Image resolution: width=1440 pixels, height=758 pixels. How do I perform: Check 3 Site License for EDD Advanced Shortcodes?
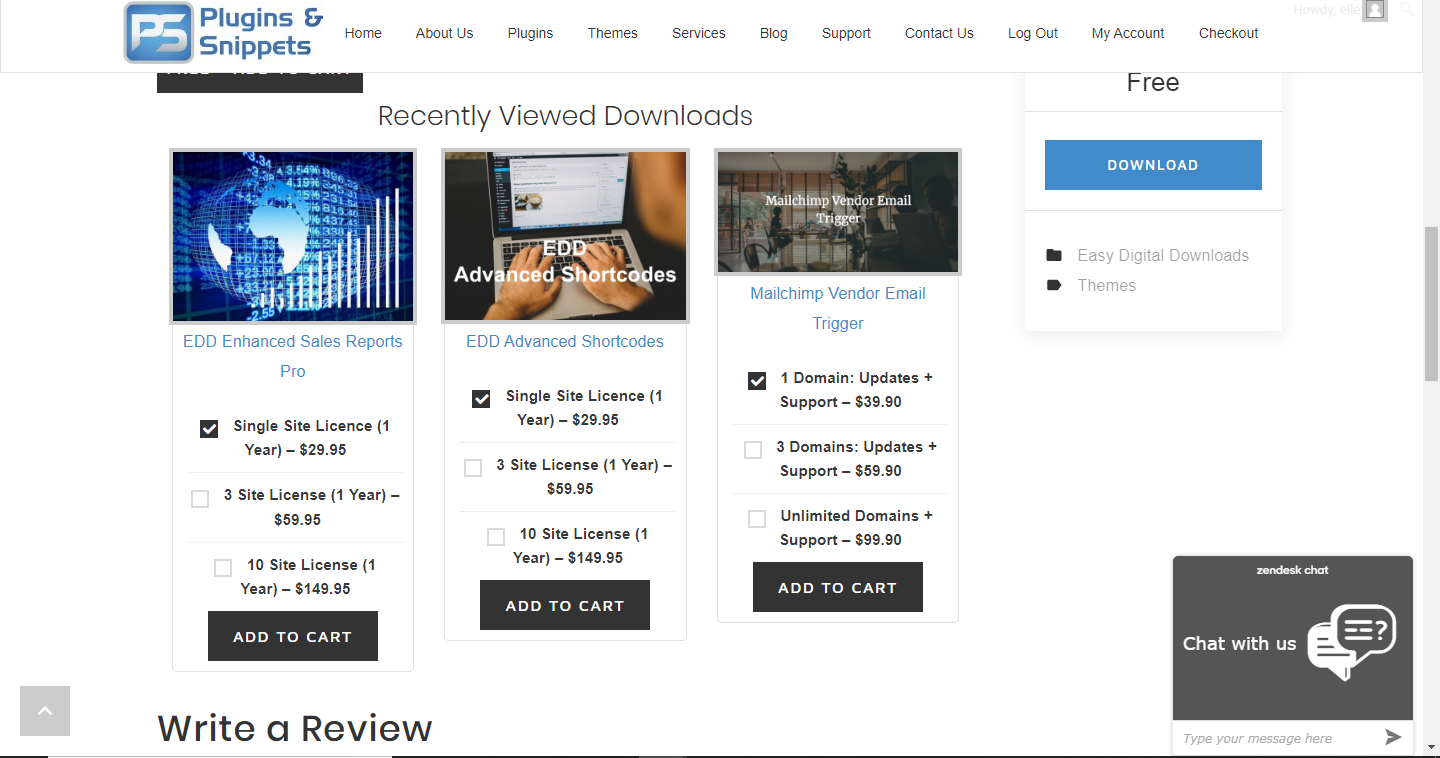click(473, 468)
